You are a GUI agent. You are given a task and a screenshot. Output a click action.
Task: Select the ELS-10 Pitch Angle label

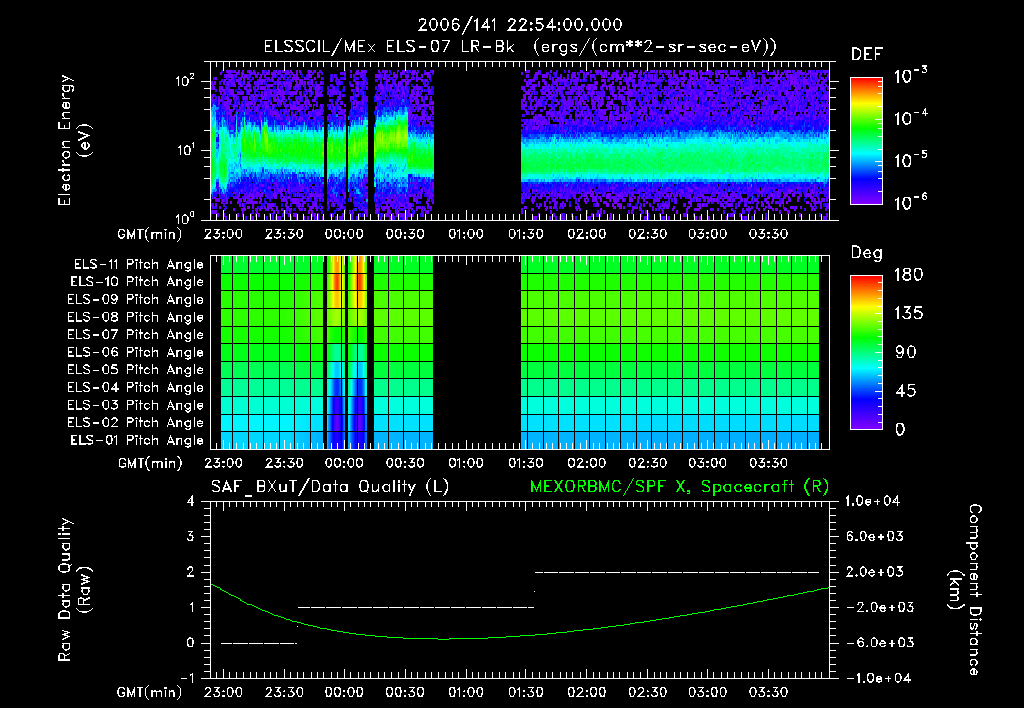point(137,282)
